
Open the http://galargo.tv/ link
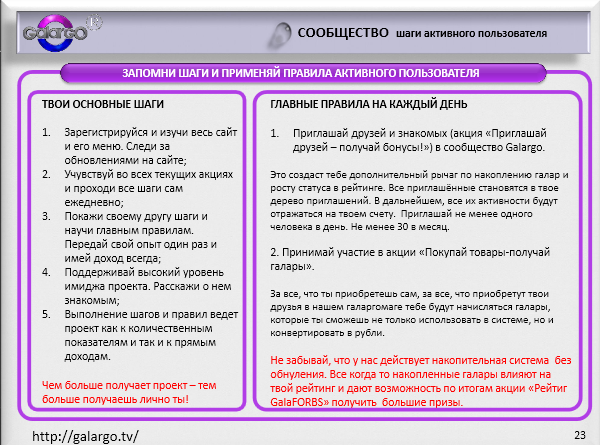click(85, 436)
